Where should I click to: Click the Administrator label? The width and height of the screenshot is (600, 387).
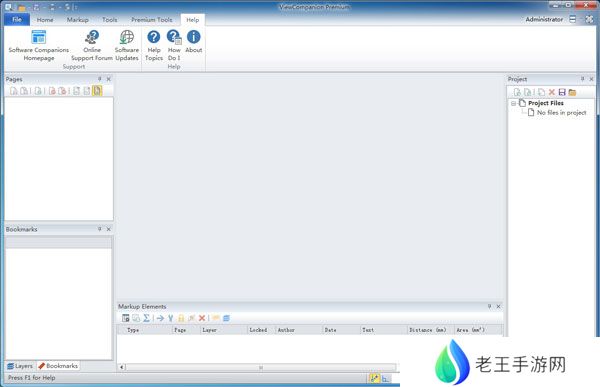(x=544, y=19)
